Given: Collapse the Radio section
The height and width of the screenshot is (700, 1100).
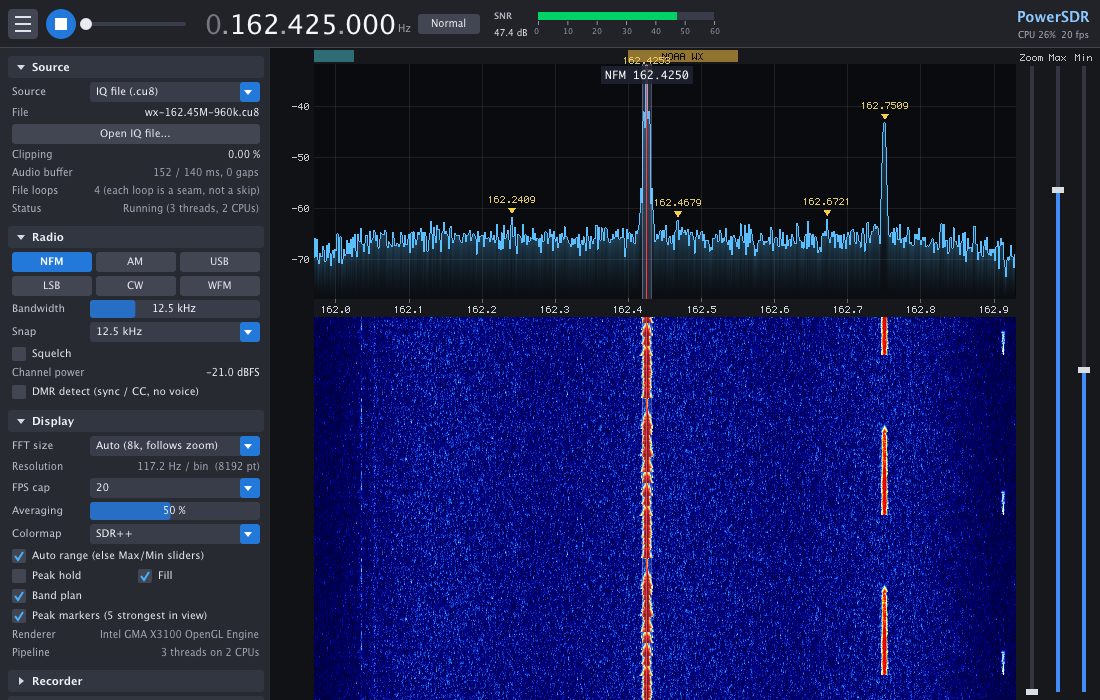Looking at the screenshot, I should pos(135,237).
